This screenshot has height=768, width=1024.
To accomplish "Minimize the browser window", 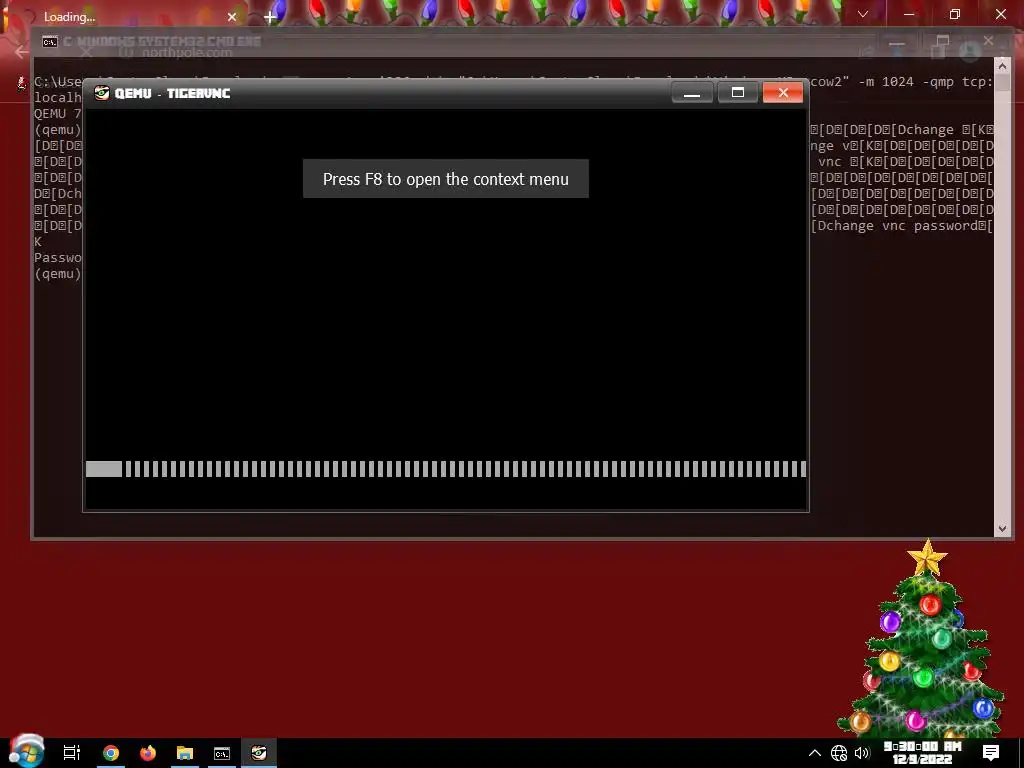I will click(909, 14).
